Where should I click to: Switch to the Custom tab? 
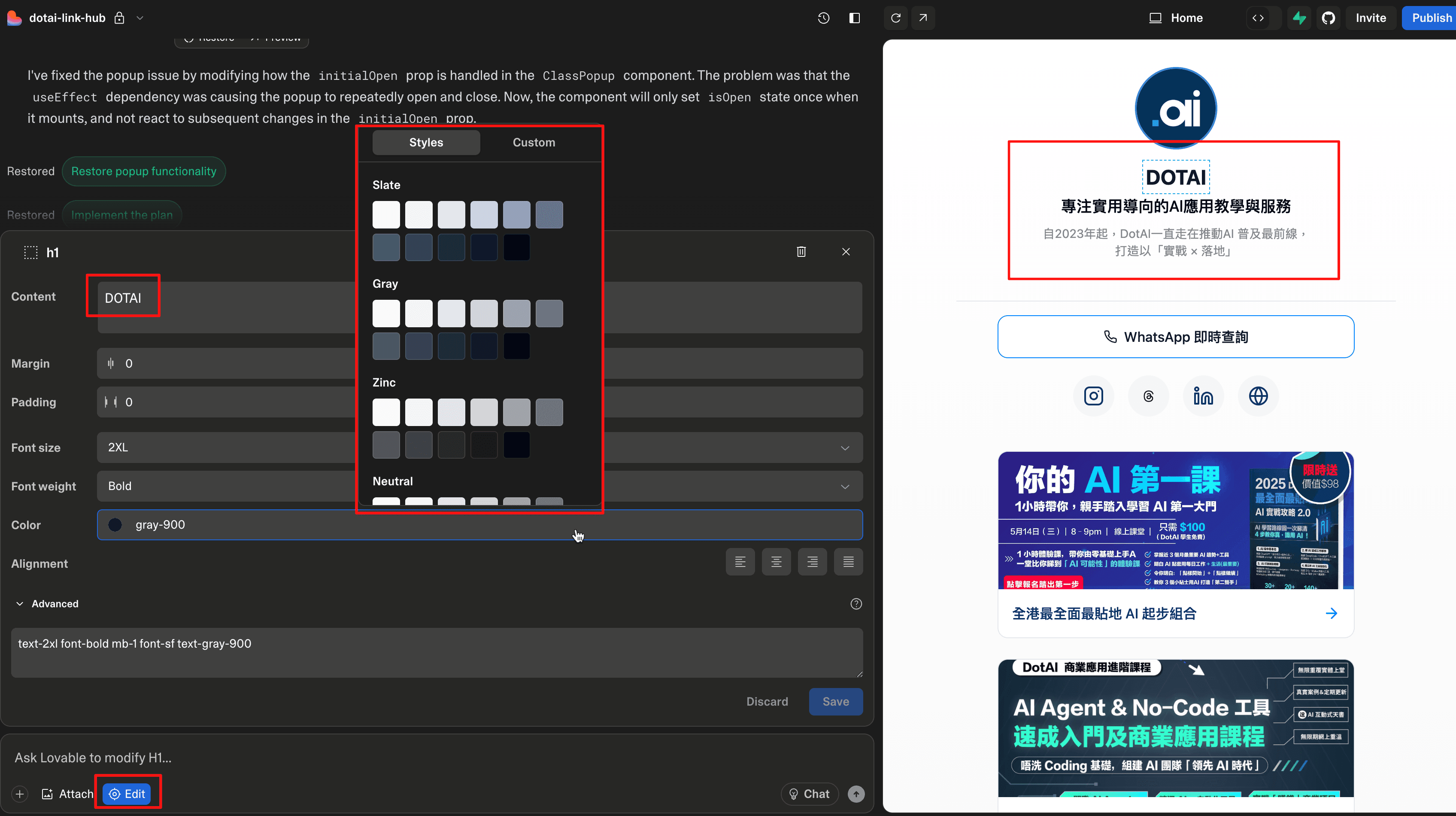pyautogui.click(x=534, y=143)
